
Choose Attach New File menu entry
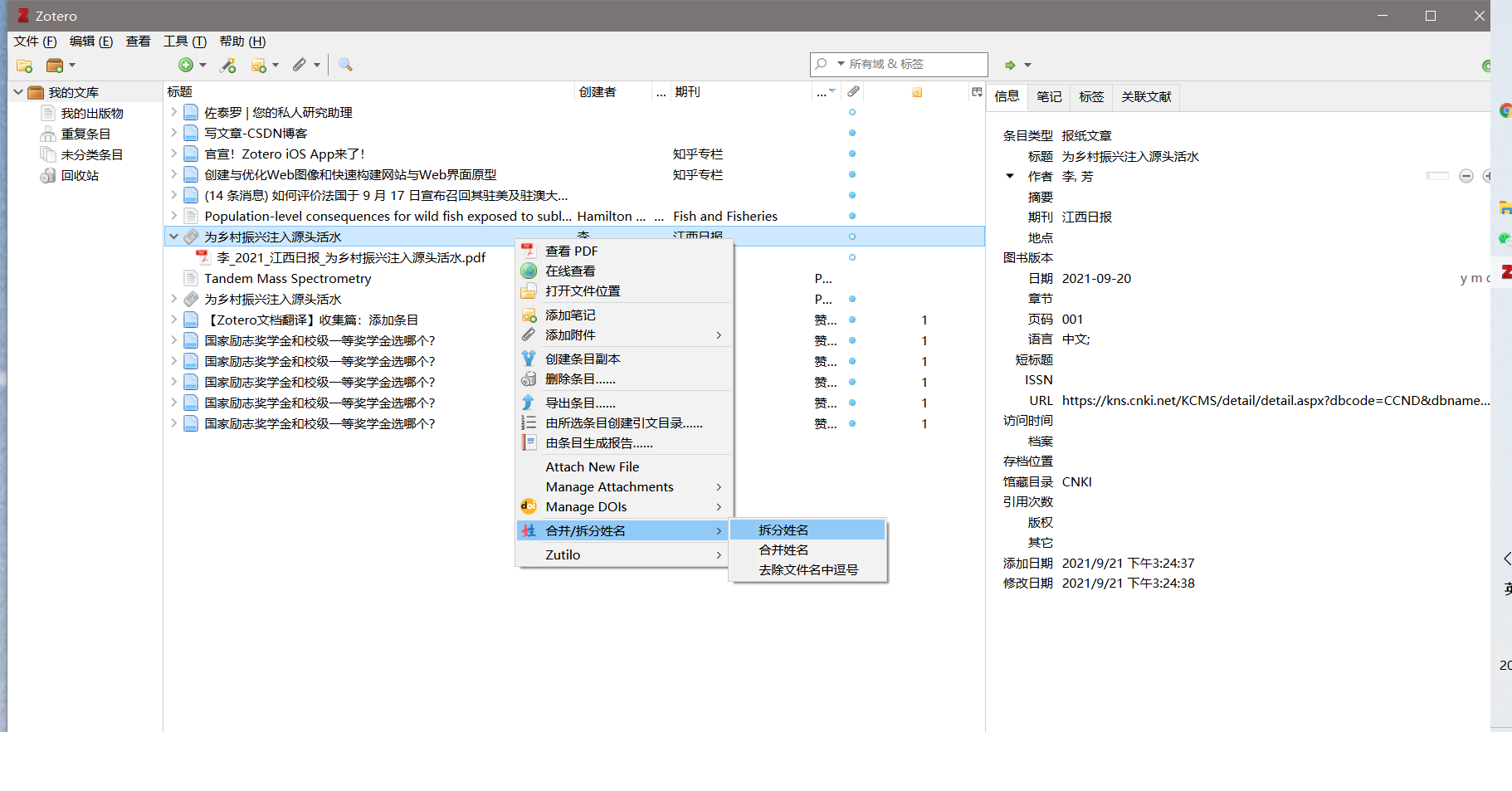pos(624,466)
